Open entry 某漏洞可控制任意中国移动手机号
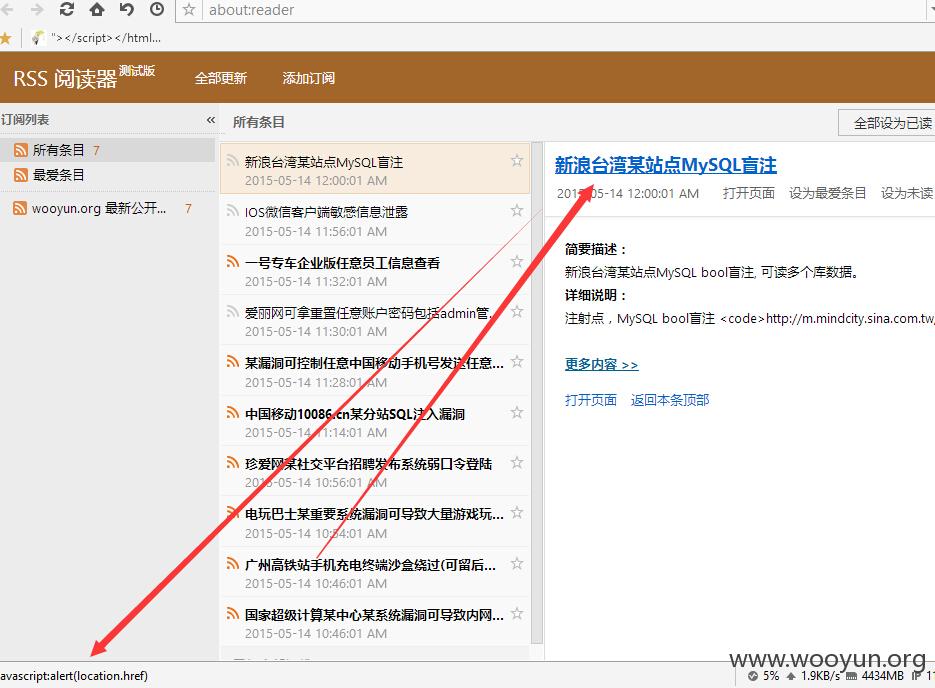935x688 pixels. (x=375, y=371)
